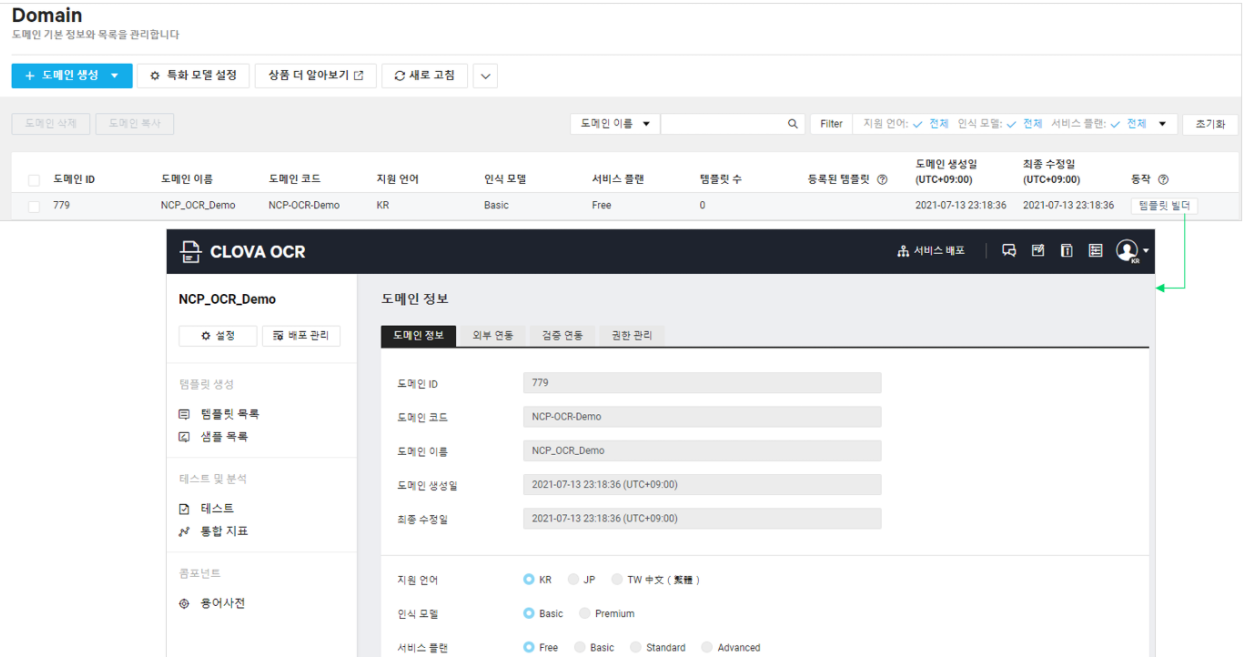Click the 서비스 배포 button in header
The height and width of the screenshot is (657, 1245).
pyautogui.click(x=931, y=251)
